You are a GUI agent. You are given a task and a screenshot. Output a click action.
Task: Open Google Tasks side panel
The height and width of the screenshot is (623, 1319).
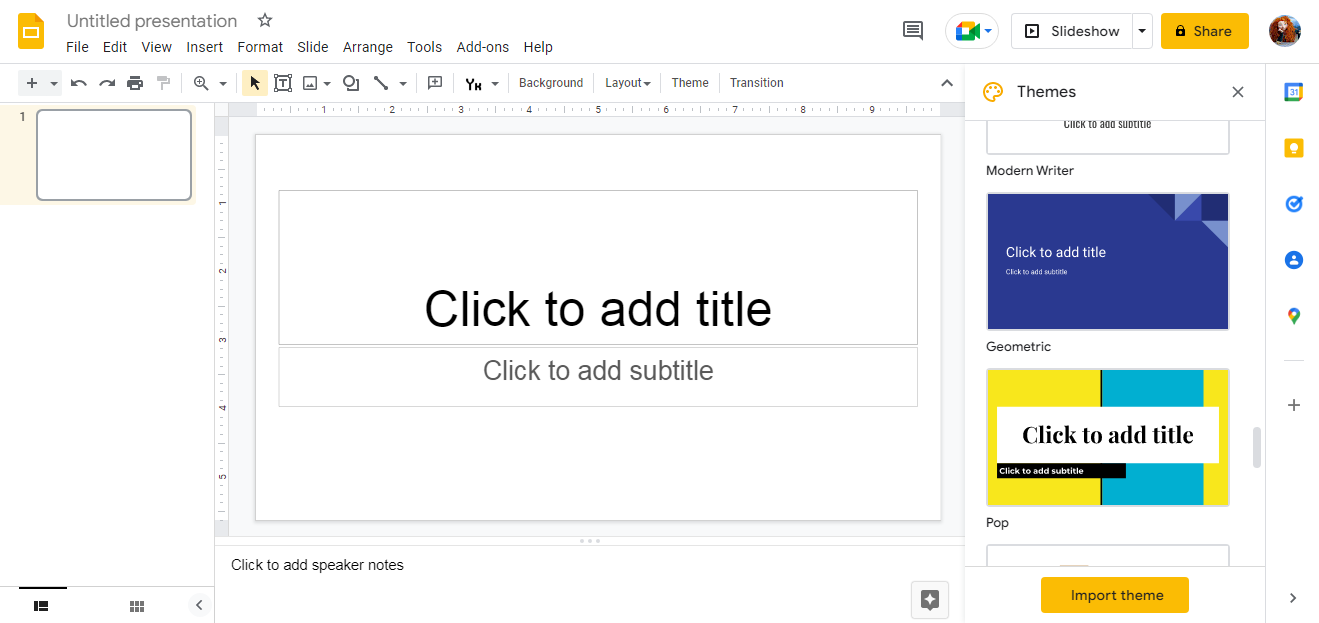click(x=1293, y=204)
